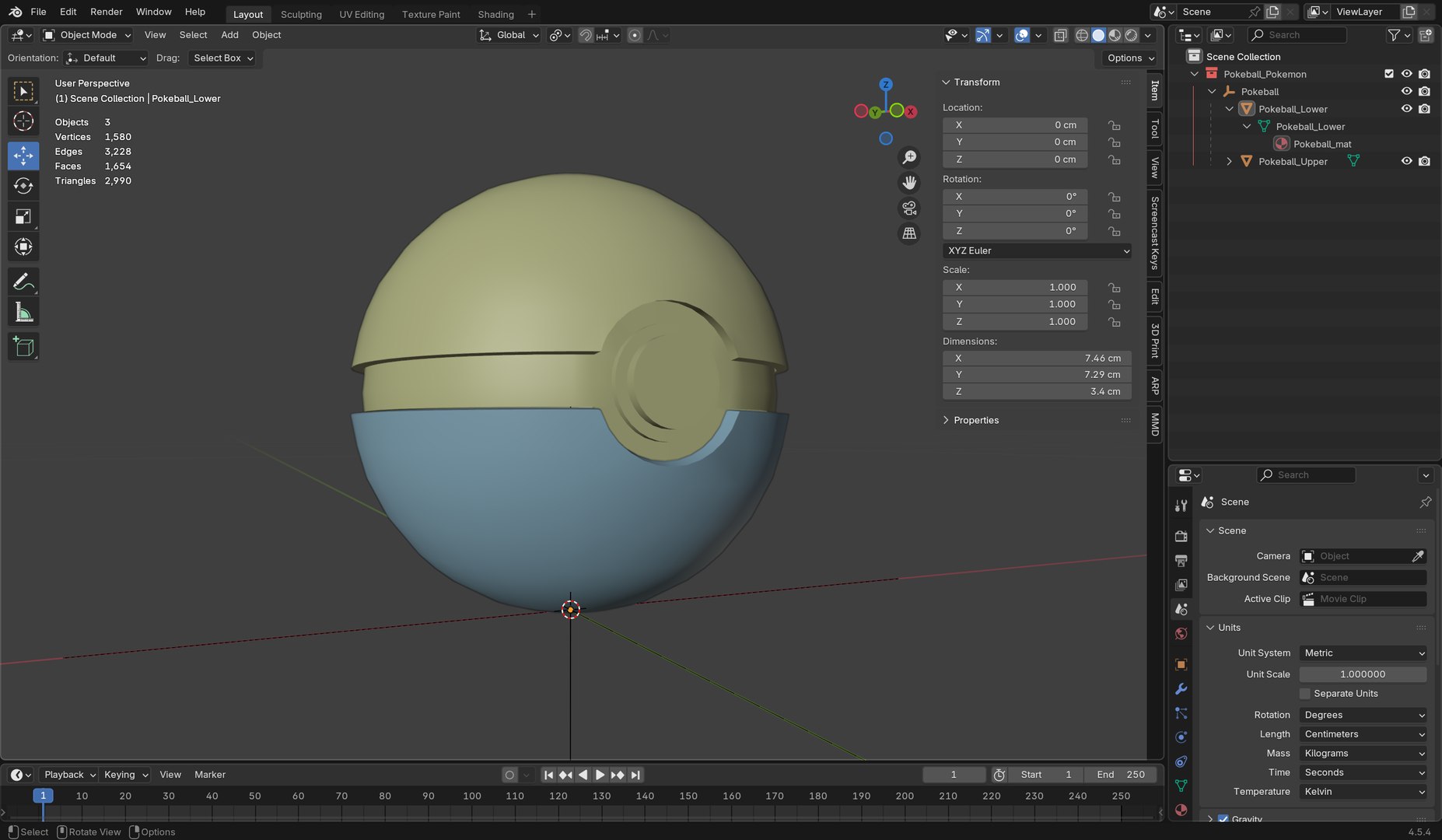Image resolution: width=1442 pixels, height=840 pixels.
Task: Jump to the animation start frame
Action: coord(548,775)
